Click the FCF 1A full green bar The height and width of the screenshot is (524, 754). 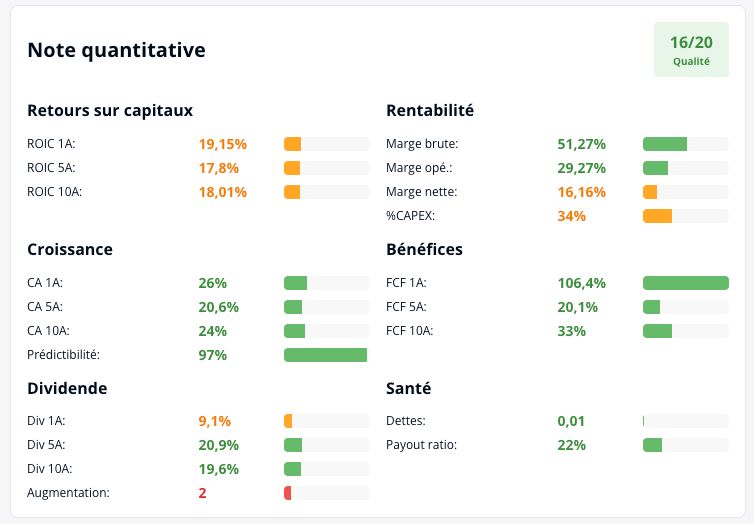[x=686, y=283]
